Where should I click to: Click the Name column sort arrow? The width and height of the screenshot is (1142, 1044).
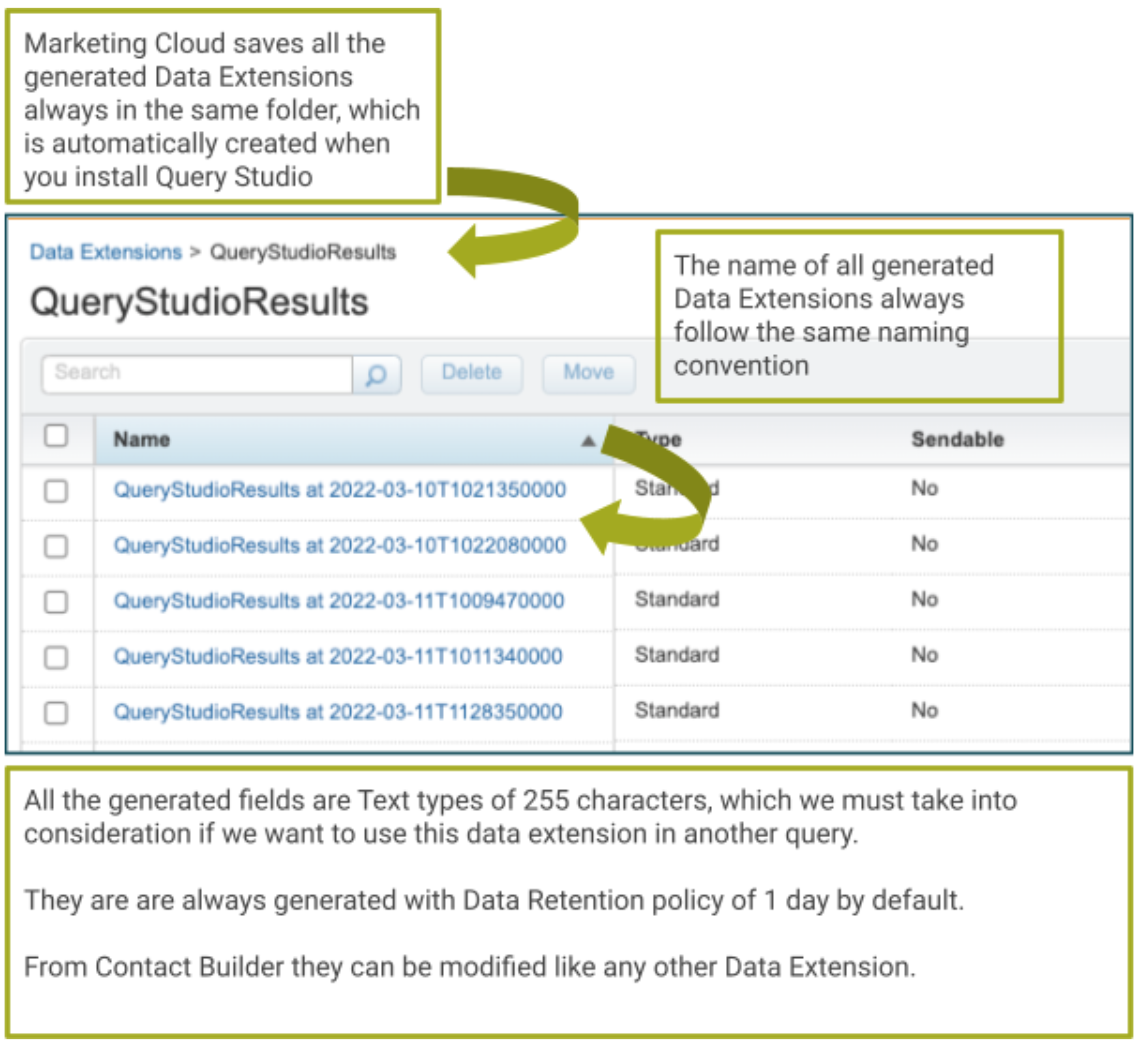pos(588,441)
